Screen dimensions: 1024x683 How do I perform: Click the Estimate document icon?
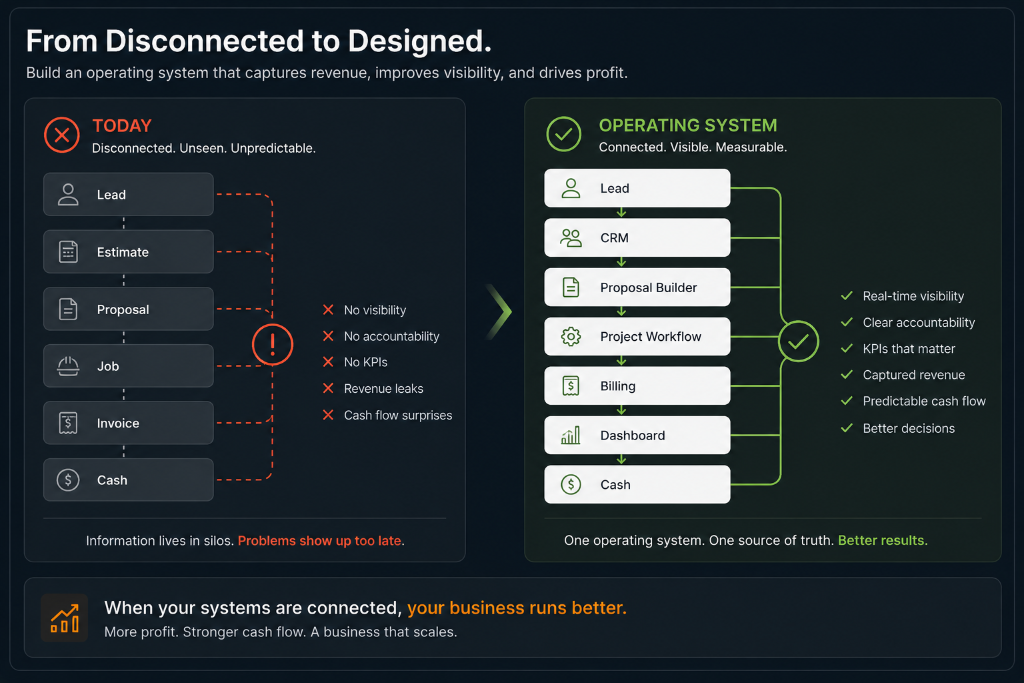point(68,252)
